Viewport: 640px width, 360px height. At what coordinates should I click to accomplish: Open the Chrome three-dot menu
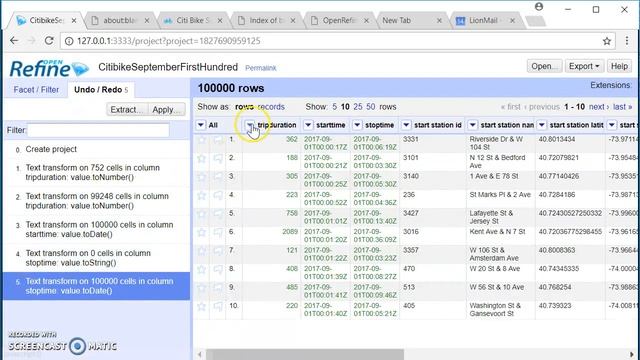pyautogui.click(x=627, y=41)
